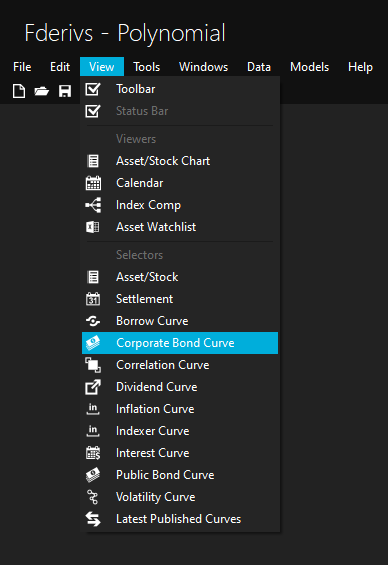Click the Open folder toolbar icon
The width and height of the screenshot is (388, 565).
[x=41, y=91]
